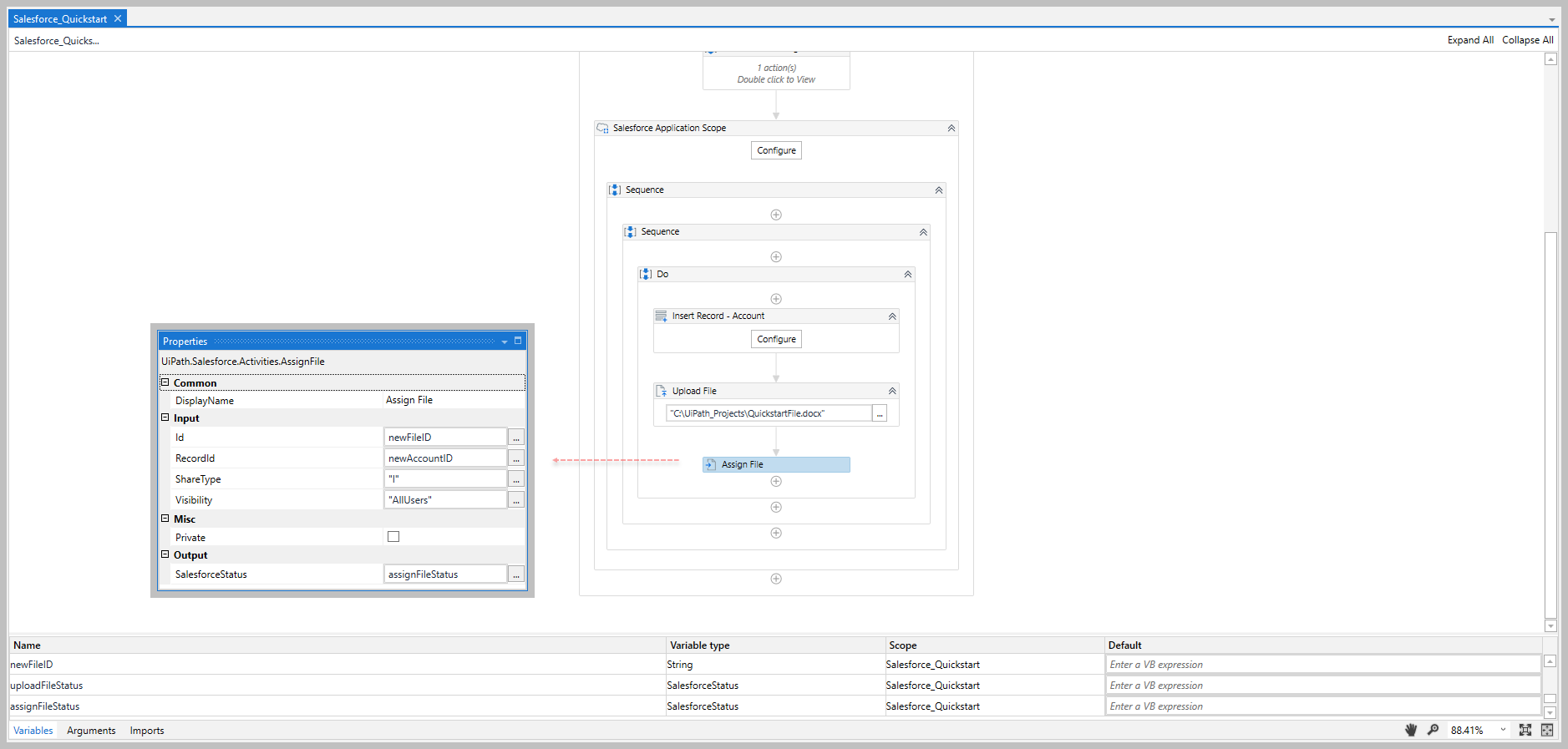Open the zoom percentage dropdown

1503,730
